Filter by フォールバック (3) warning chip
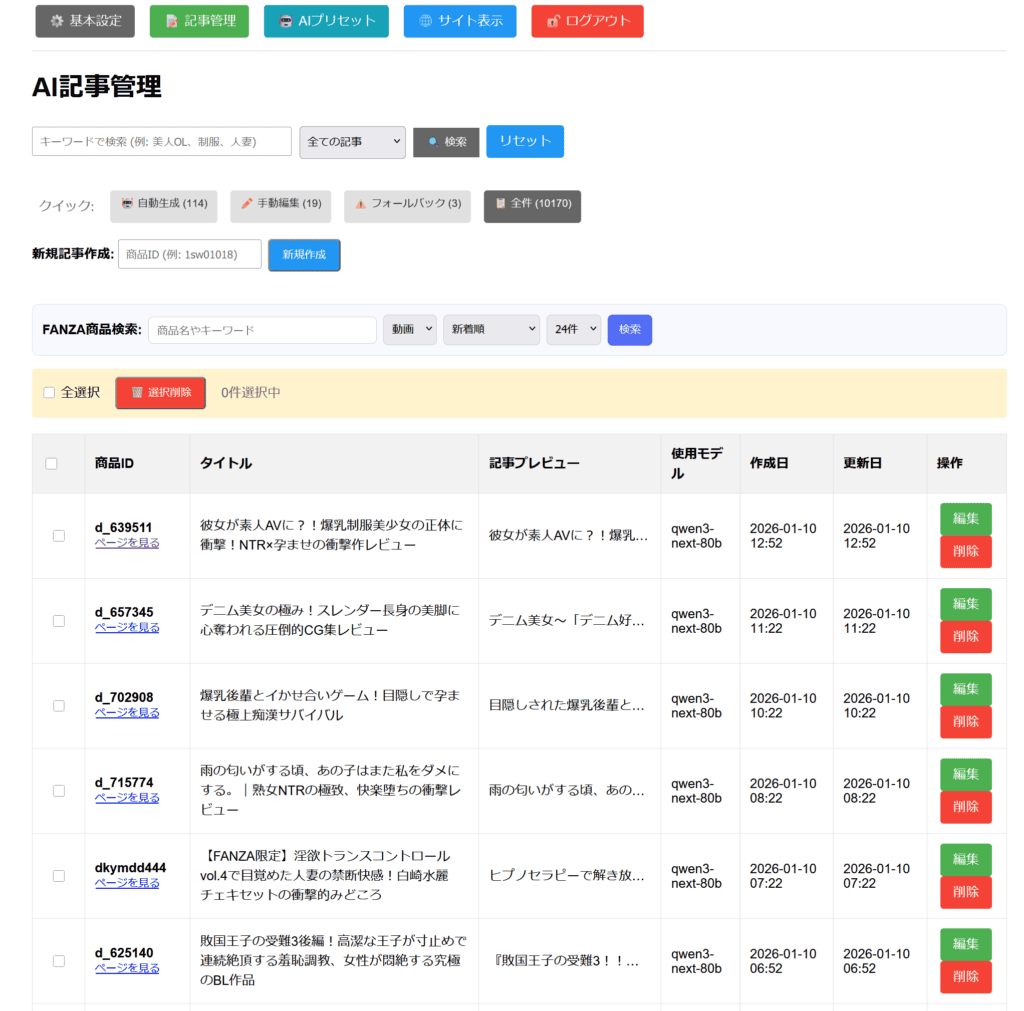This screenshot has width=1024, height=1011. pyautogui.click(x=407, y=204)
